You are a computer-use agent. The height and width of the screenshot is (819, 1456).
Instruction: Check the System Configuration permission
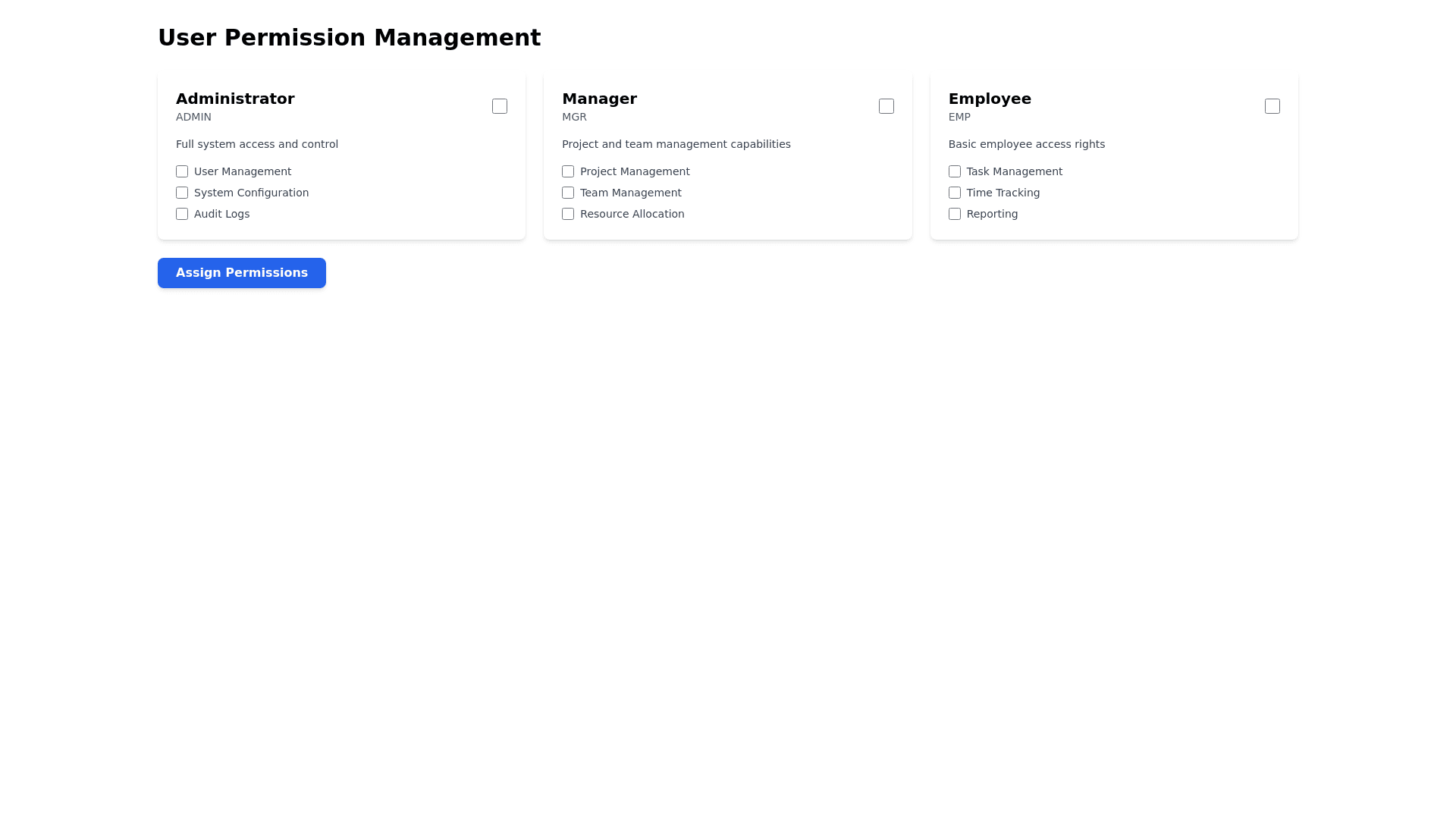coord(182,193)
